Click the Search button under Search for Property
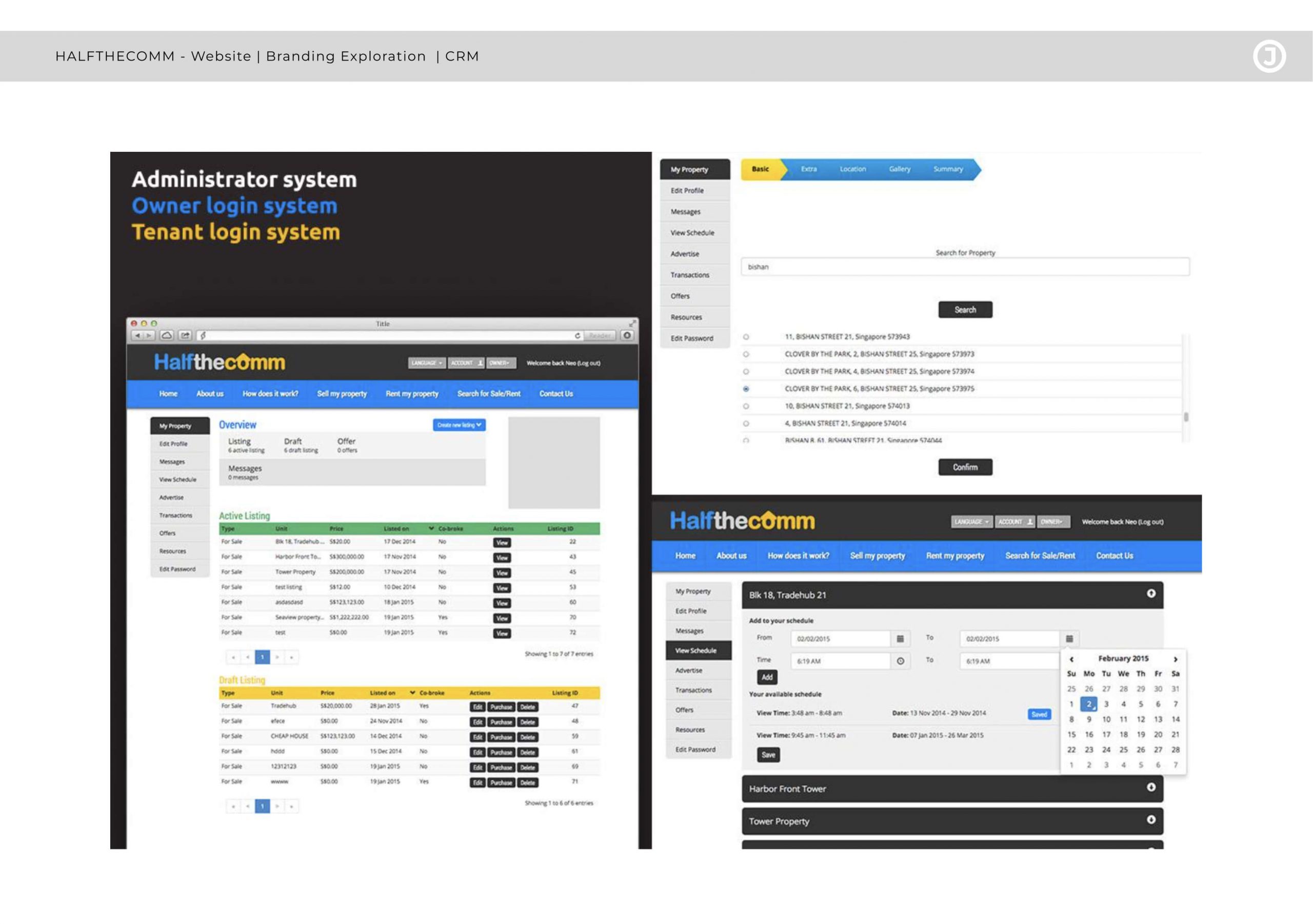 [965, 310]
